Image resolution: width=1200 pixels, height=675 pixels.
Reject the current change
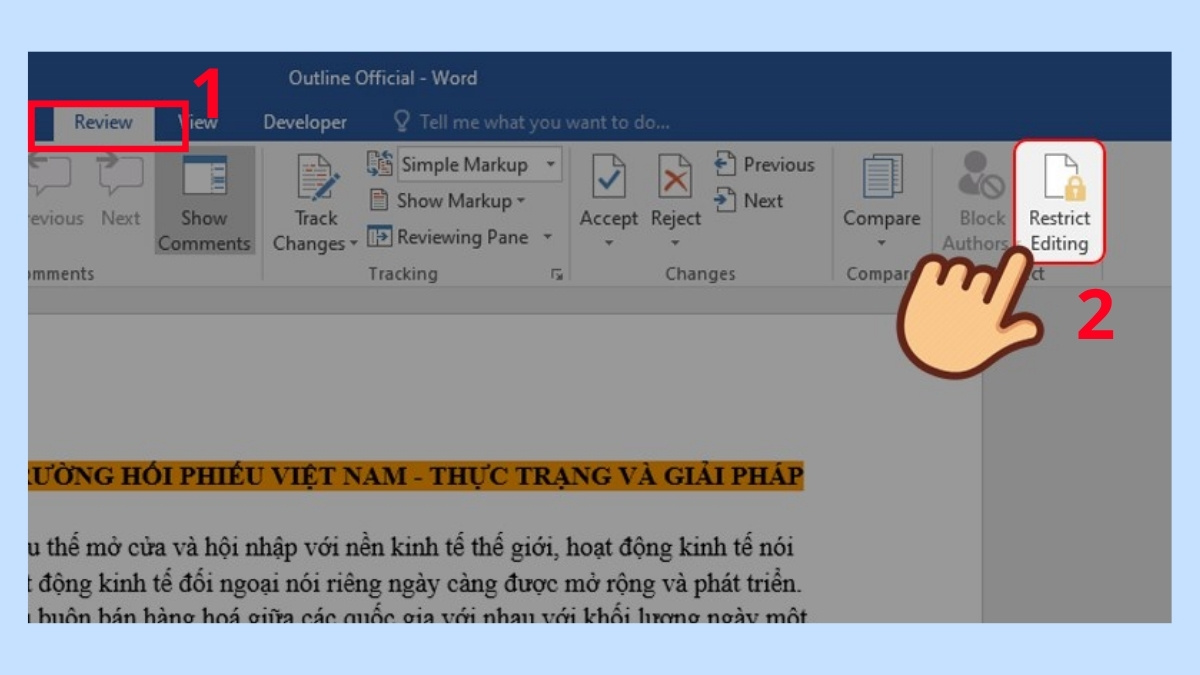(675, 190)
